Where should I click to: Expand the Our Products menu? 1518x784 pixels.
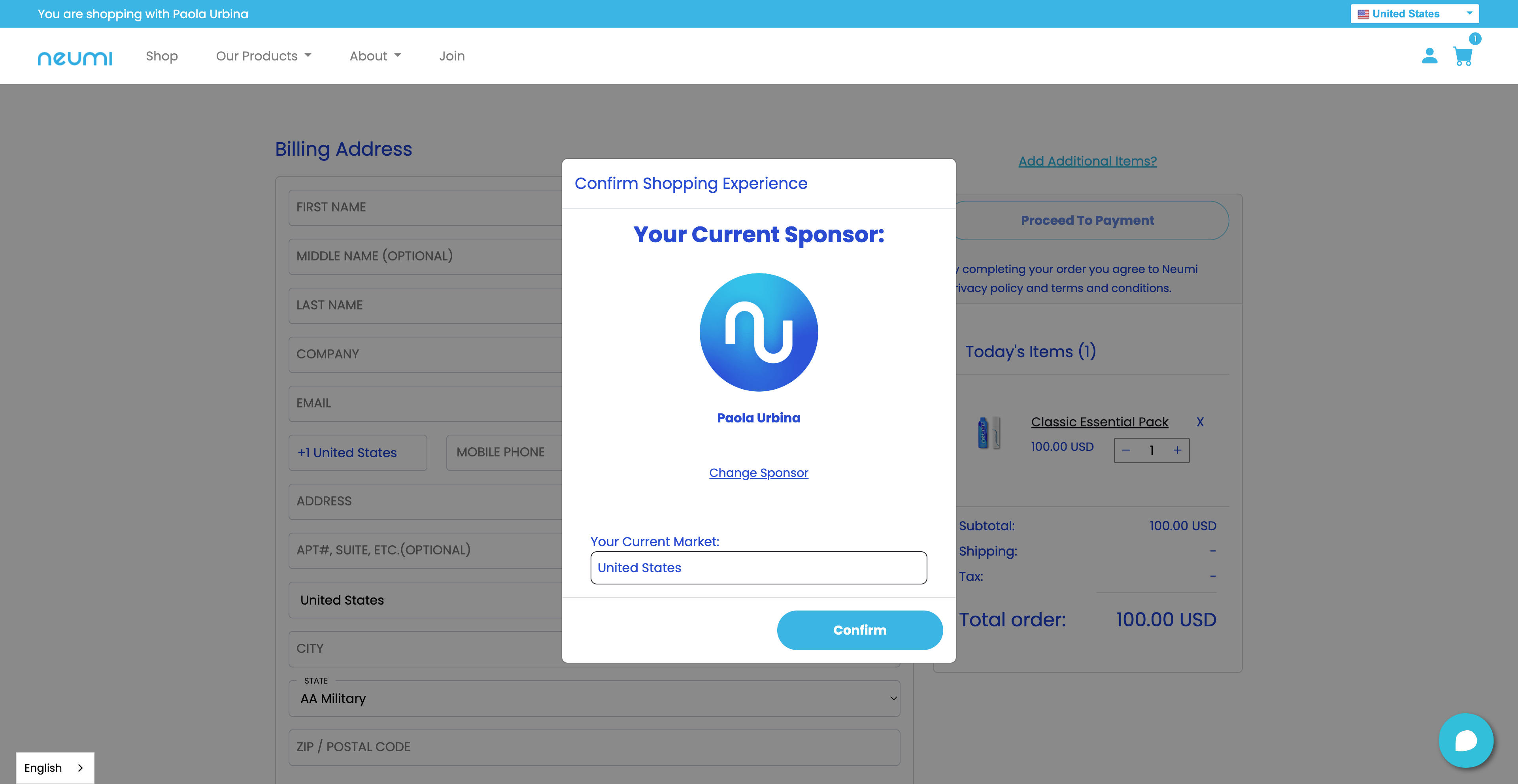[x=263, y=56]
